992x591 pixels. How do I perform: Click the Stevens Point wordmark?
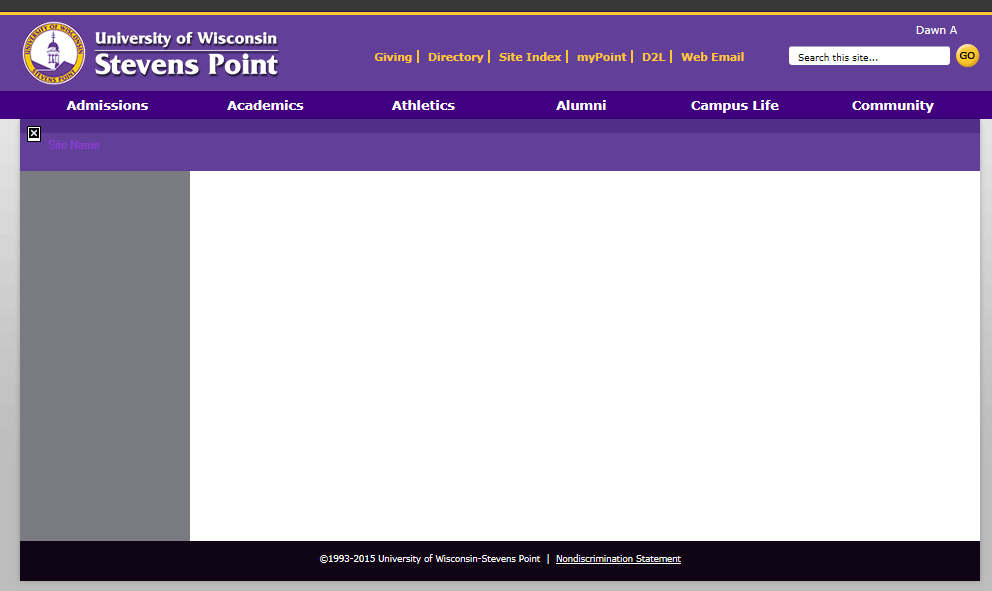click(184, 63)
